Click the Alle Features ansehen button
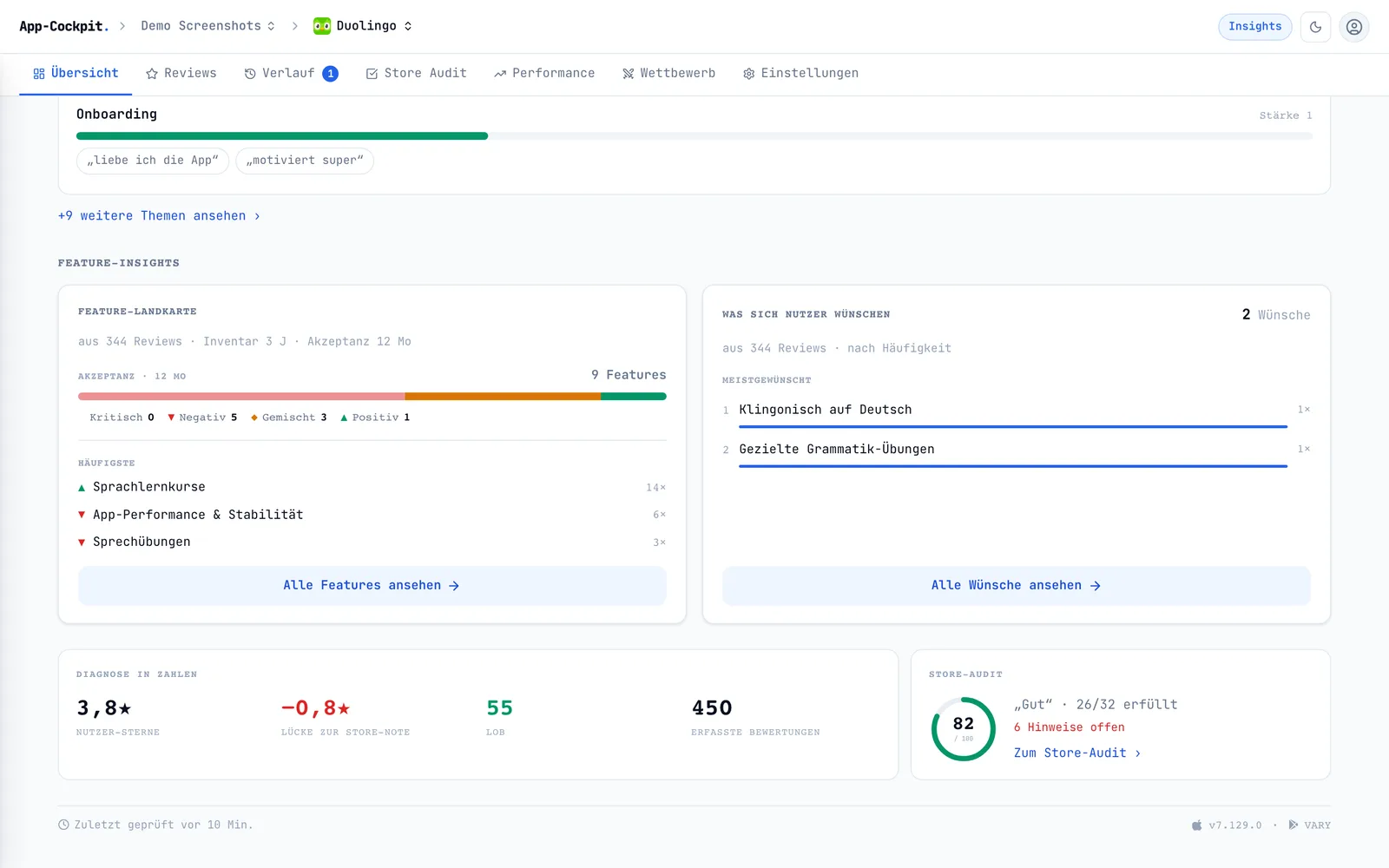This screenshot has height=868, width=1389. [x=372, y=586]
